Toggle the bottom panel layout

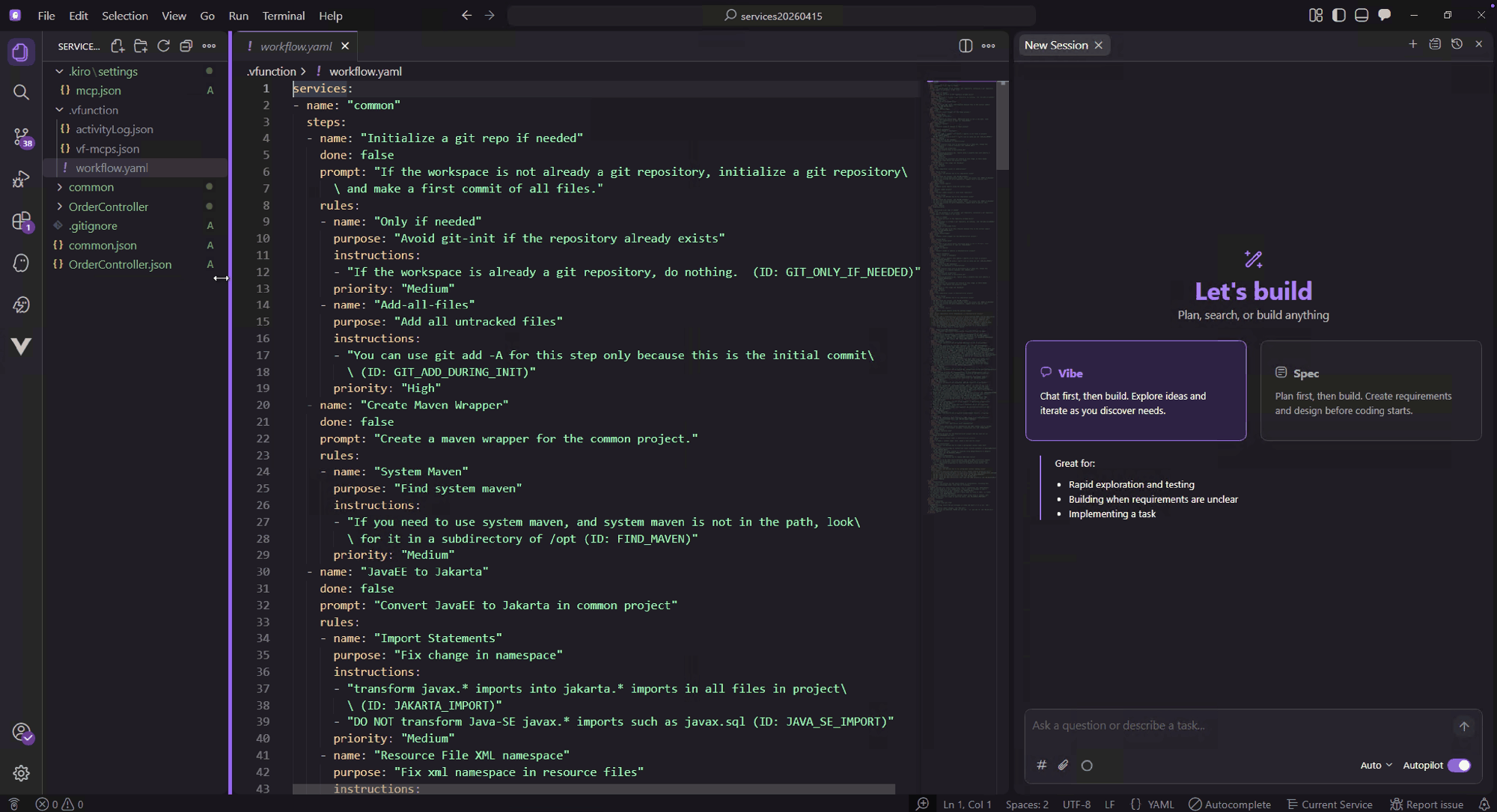point(1362,15)
